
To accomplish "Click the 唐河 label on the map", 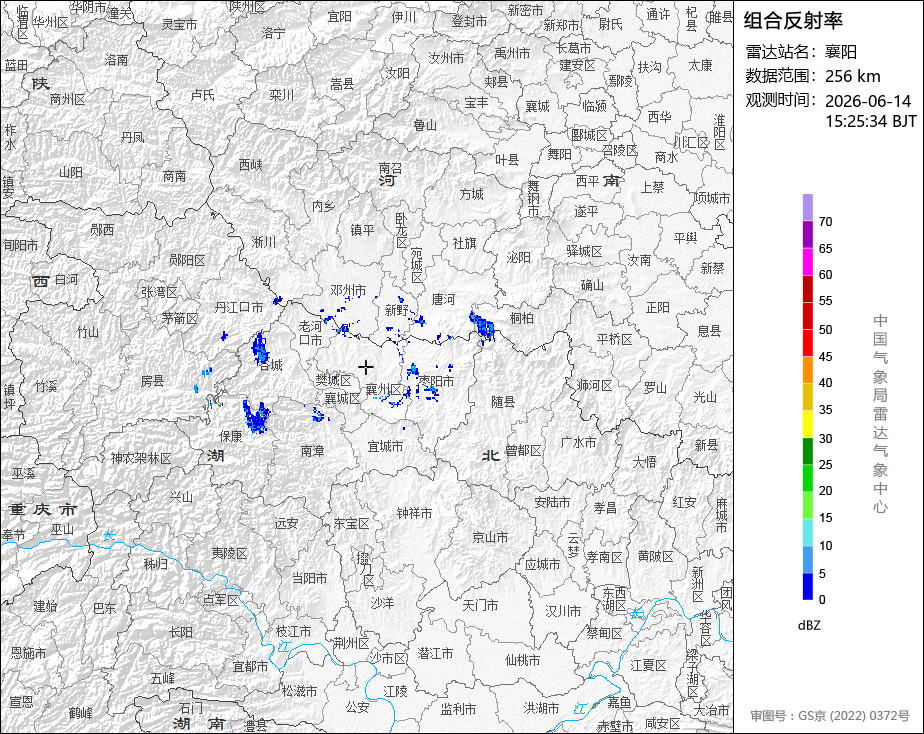I will click(443, 299).
